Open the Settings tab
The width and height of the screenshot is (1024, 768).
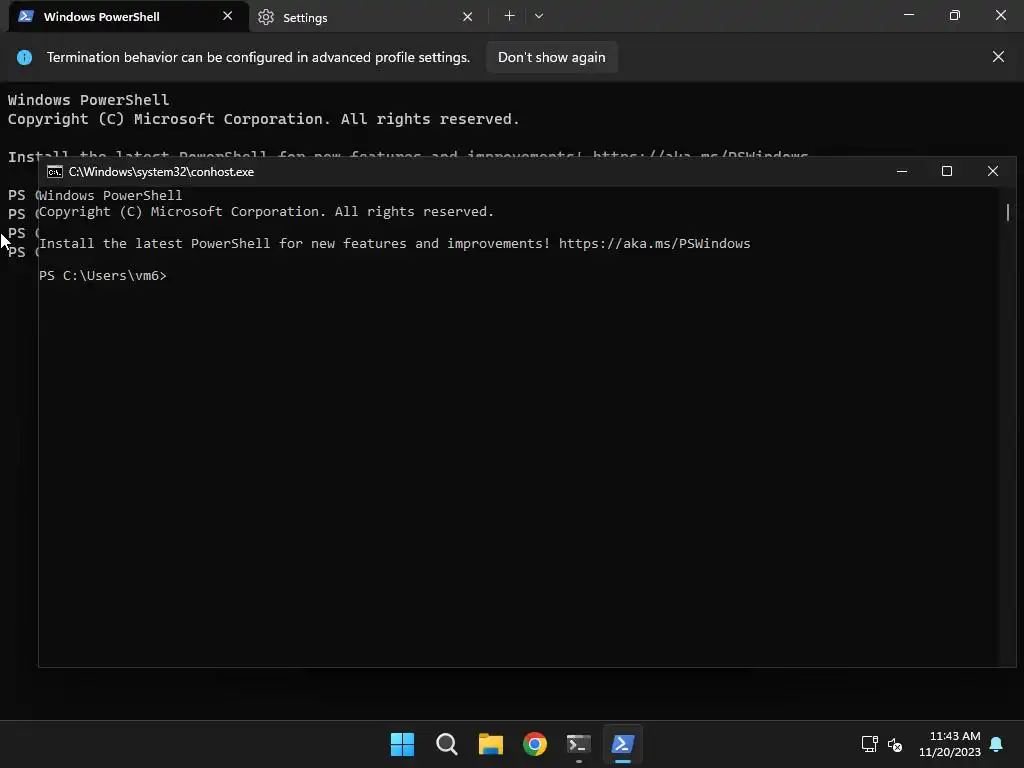coord(366,17)
